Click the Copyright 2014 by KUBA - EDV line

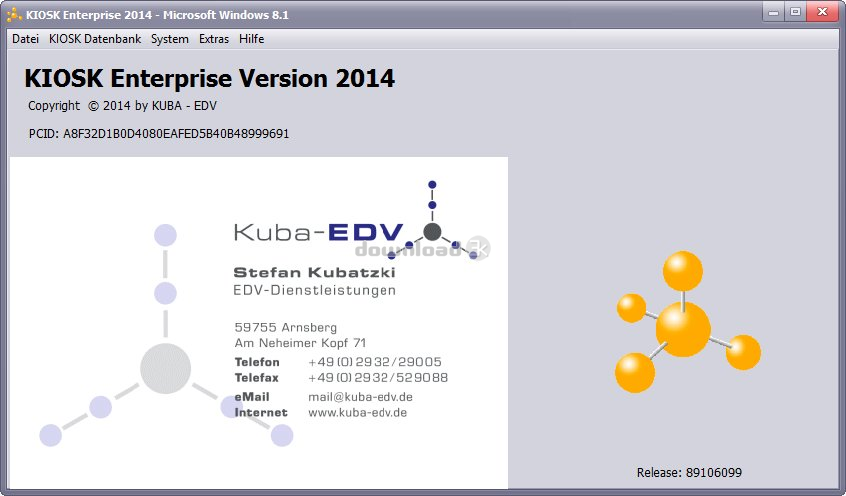point(122,106)
